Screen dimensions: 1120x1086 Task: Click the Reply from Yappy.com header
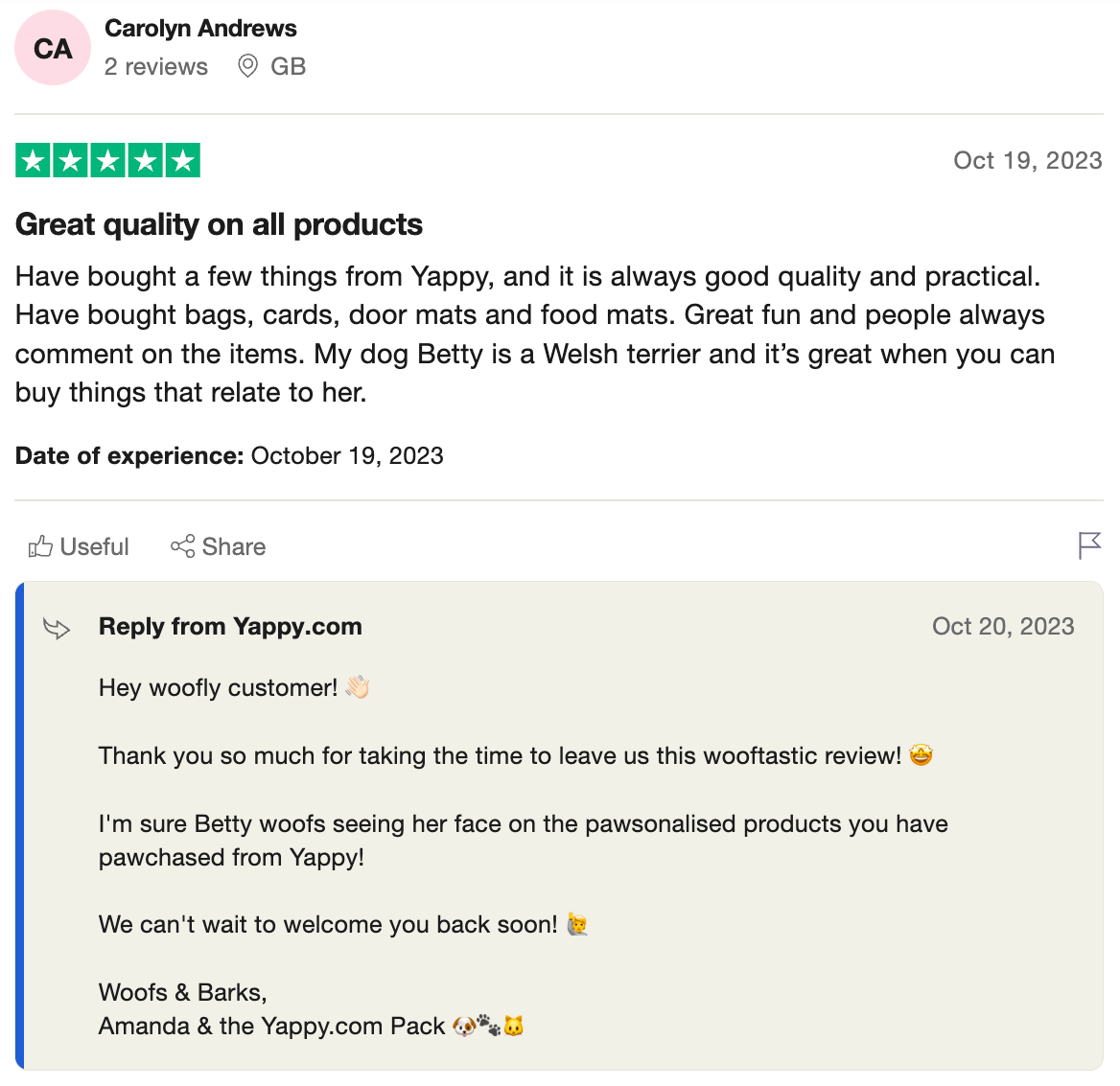(x=230, y=626)
